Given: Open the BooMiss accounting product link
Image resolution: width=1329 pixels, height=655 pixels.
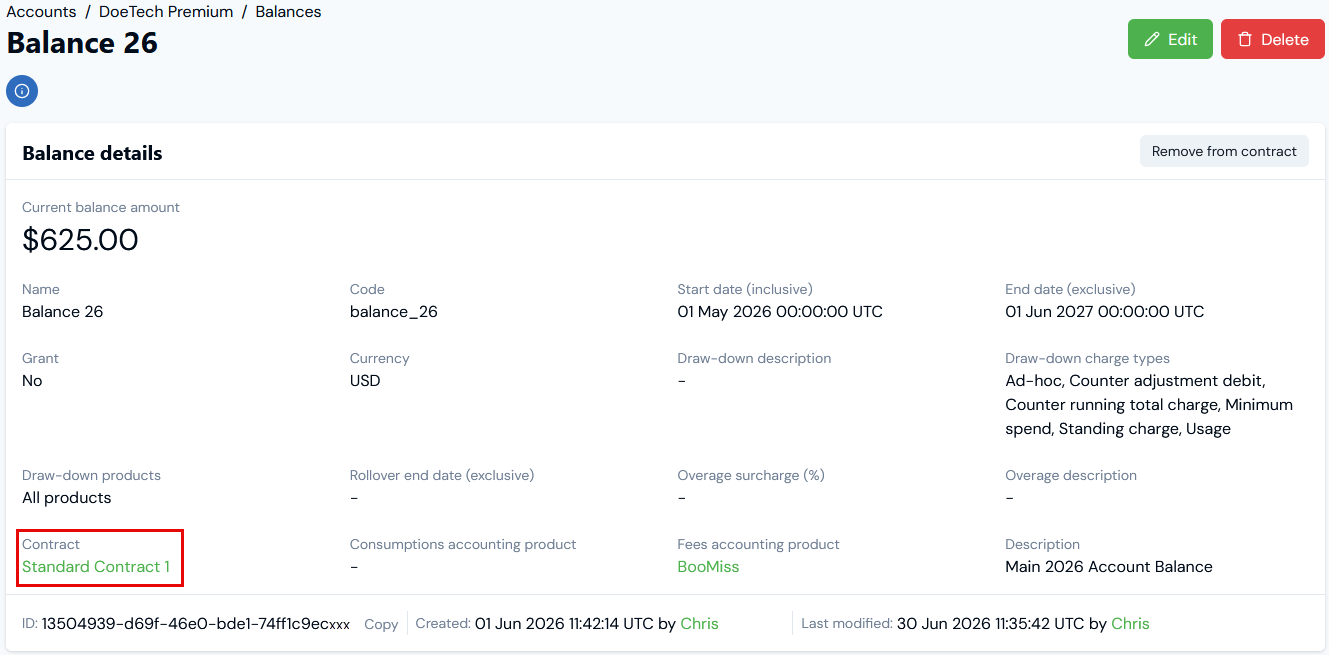Looking at the screenshot, I should 708,567.
